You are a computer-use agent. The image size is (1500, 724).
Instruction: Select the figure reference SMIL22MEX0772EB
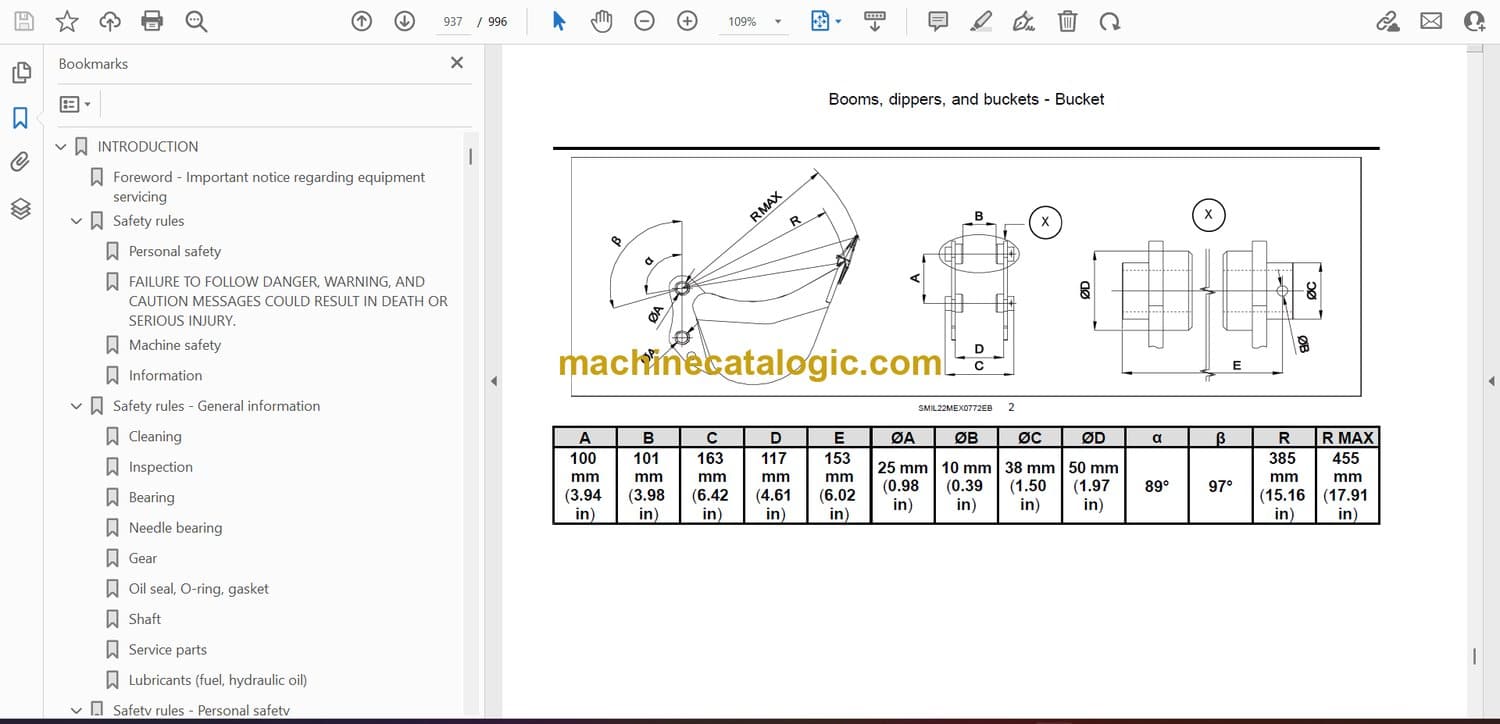[x=955, y=408]
